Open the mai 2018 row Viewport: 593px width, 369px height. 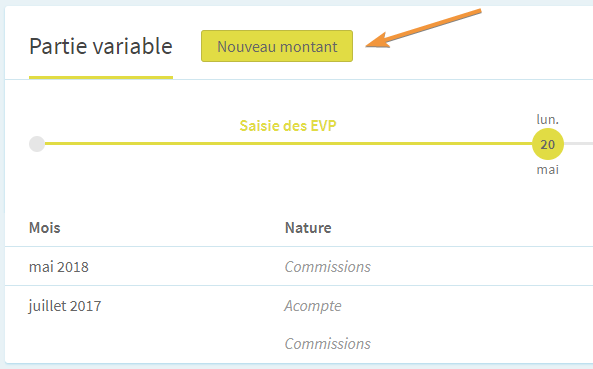point(299,267)
